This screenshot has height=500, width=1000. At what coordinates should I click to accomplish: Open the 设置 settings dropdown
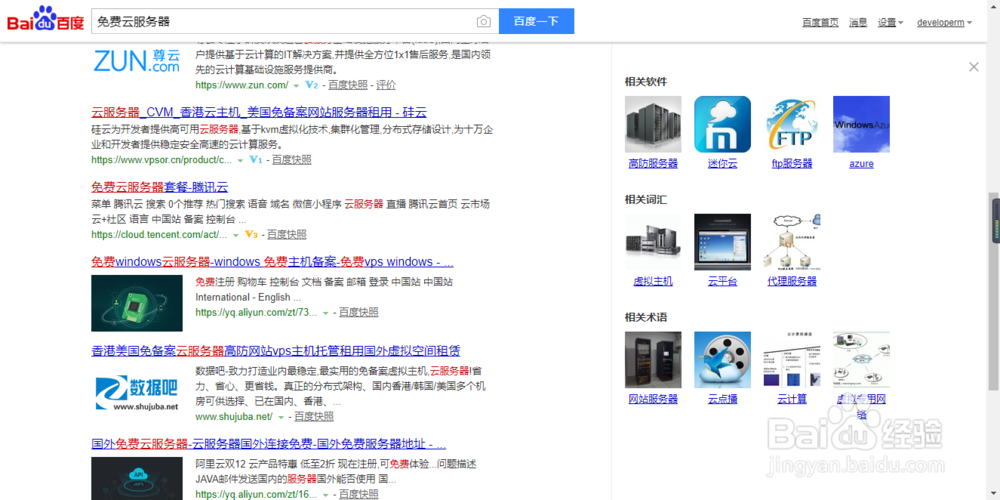coord(890,22)
